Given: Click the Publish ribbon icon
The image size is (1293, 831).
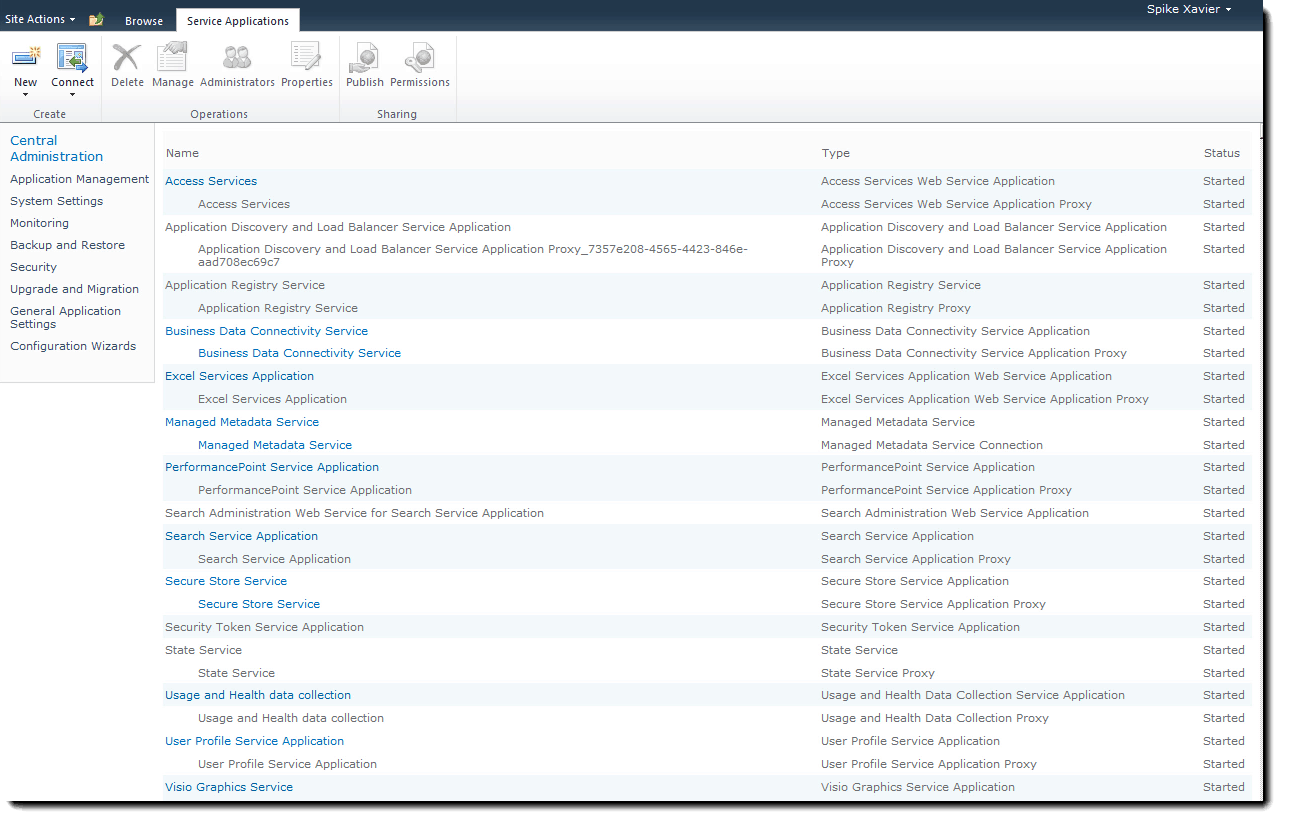Looking at the screenshot, I should pyautogui.click(x=364, y=57).
